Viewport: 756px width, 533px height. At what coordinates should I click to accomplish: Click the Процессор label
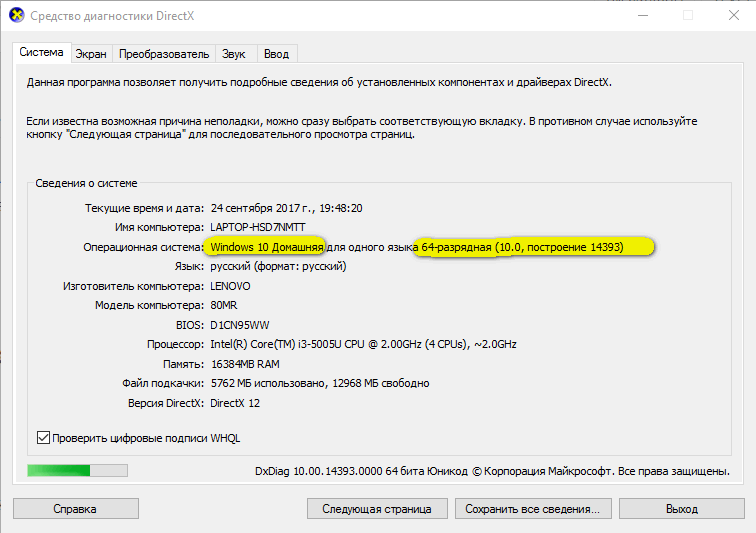click(x=176, y=344)
